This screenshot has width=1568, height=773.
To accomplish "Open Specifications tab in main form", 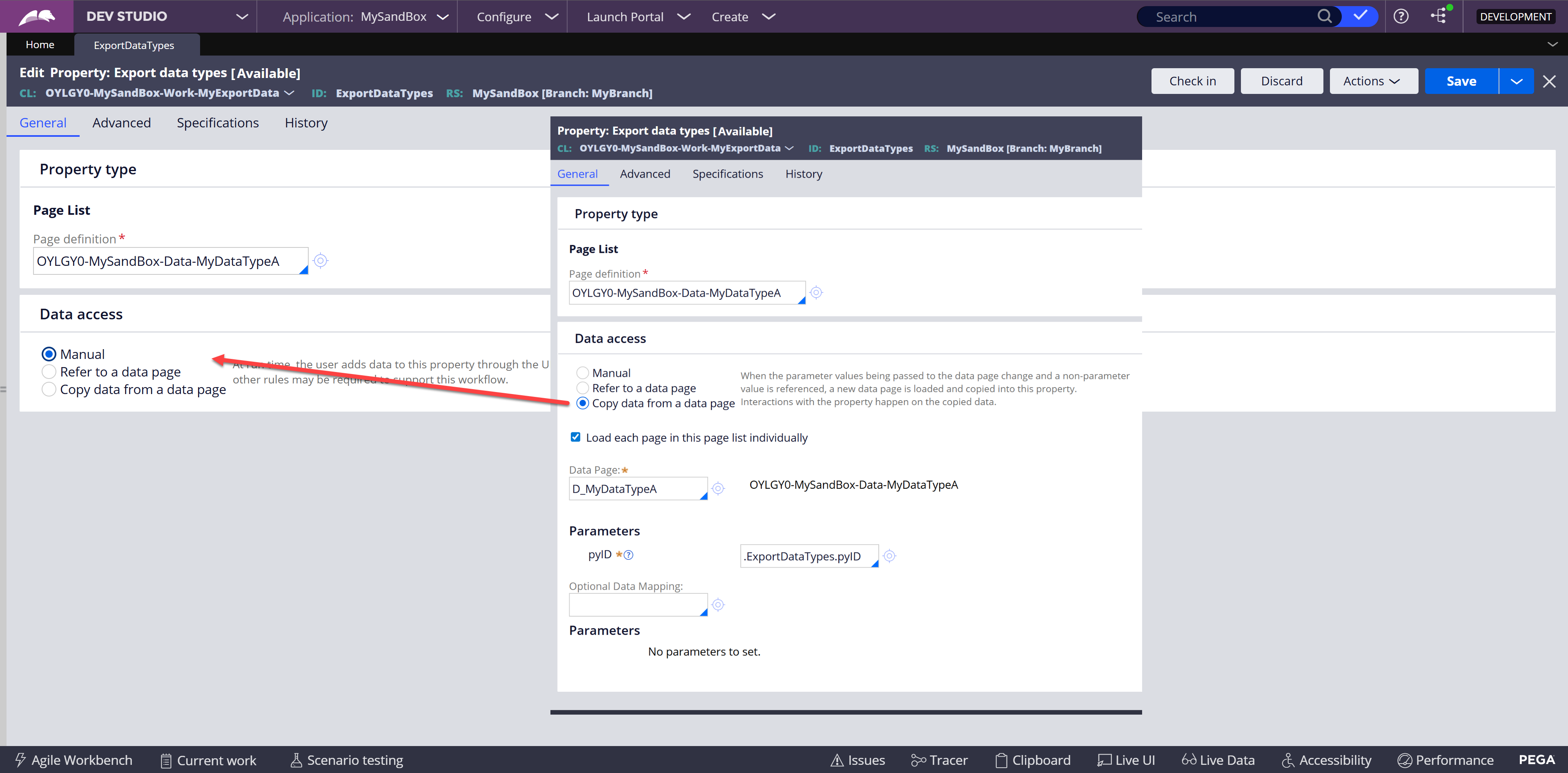I will coord(218,123).
